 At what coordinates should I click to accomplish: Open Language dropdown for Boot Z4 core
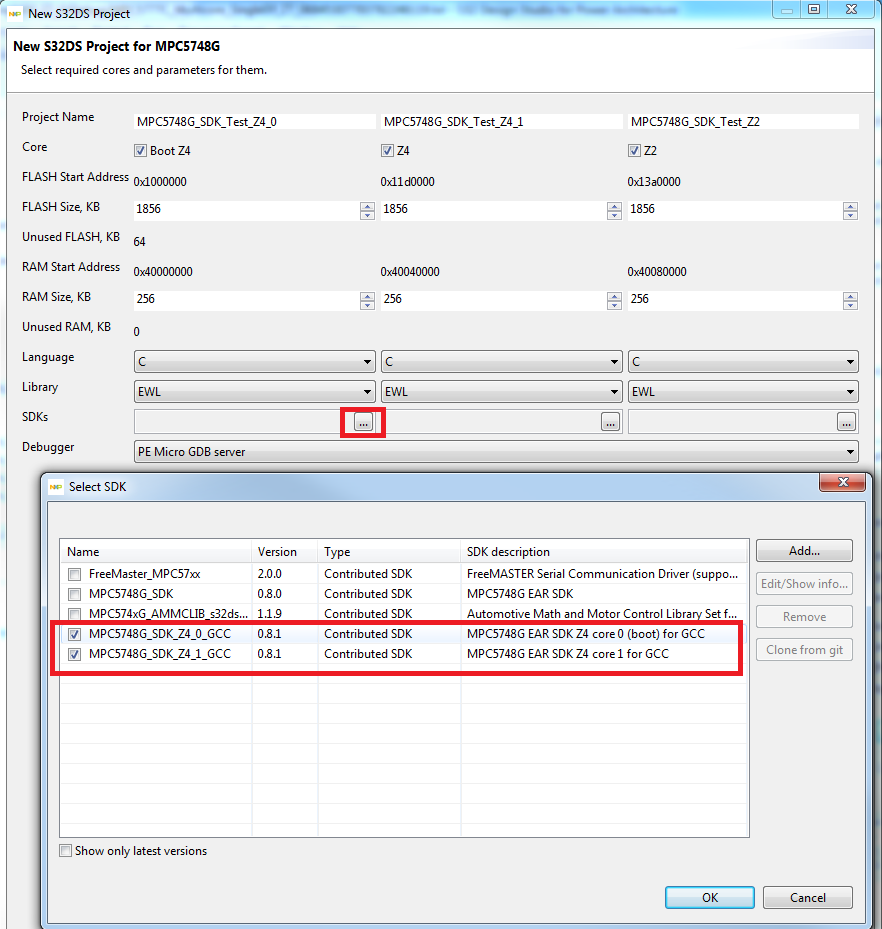(255, 361)
